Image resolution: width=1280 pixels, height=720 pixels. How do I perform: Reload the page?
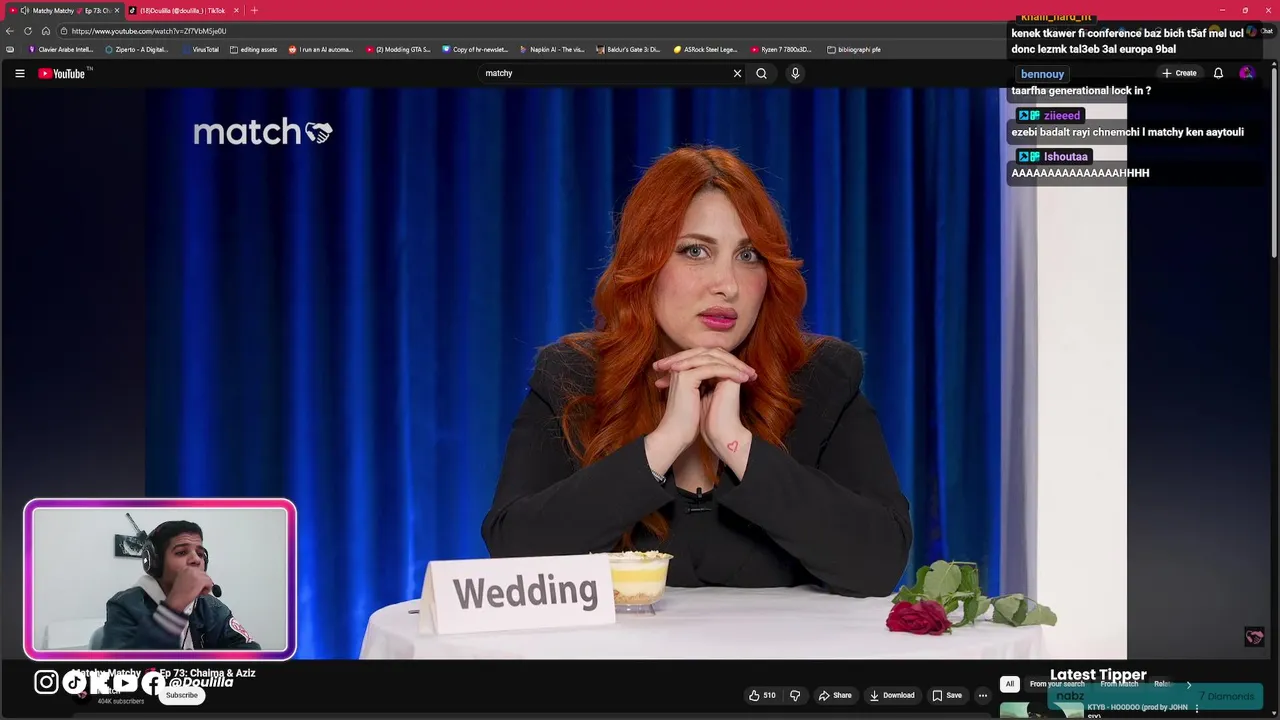(x=28, y=31)
